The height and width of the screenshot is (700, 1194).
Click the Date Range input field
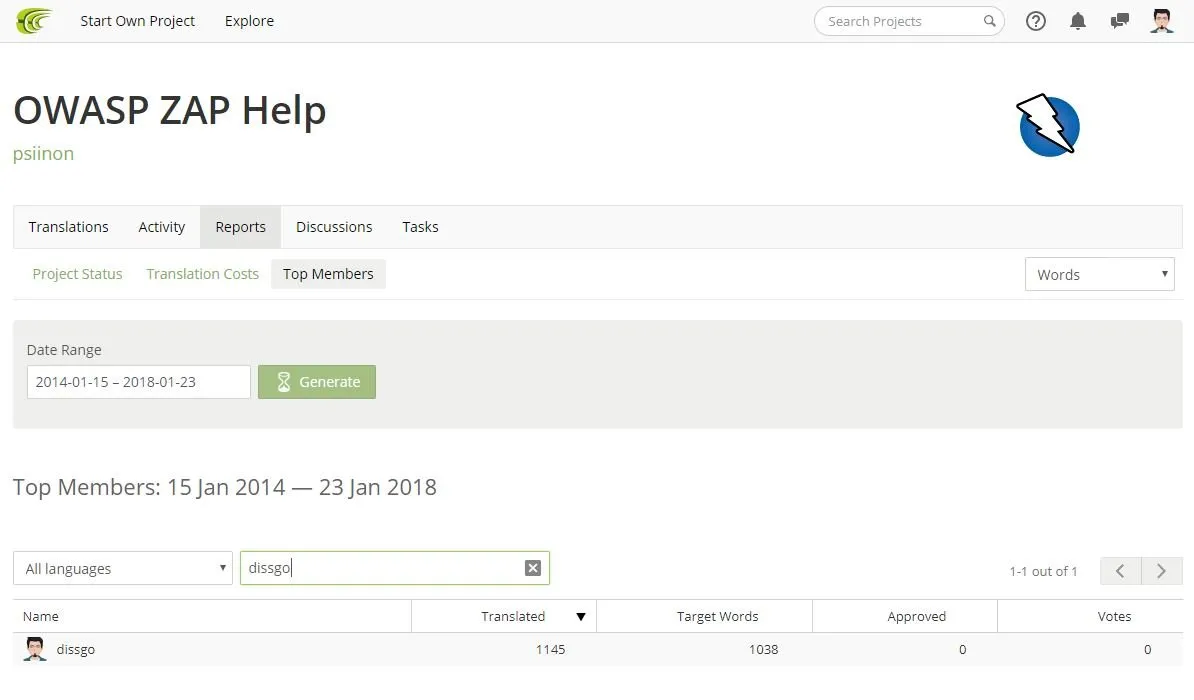click(139, 382)
